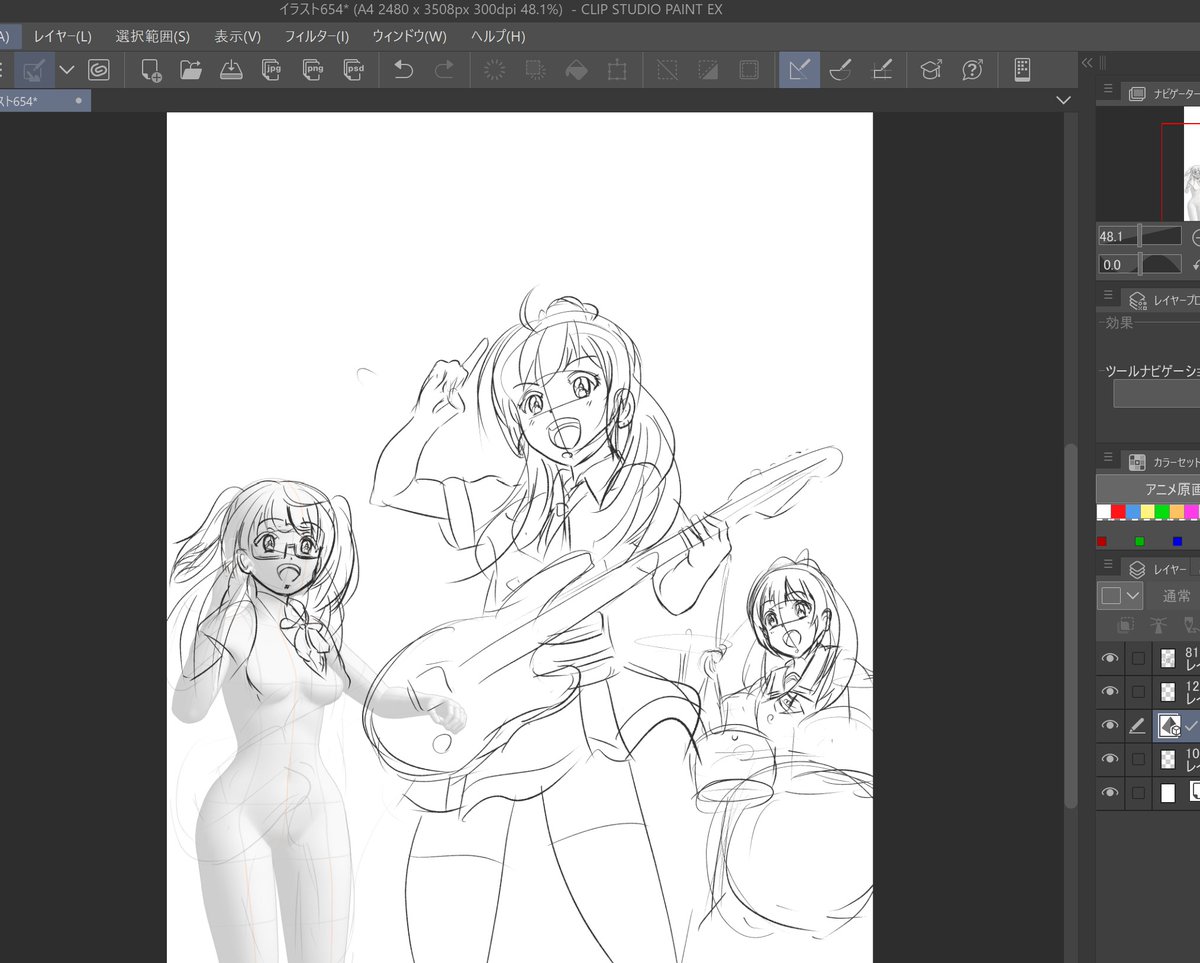Viewport: 1200px width, 963px height.
Task: Click the Color Set panel icon
Action: [x=1137, y=462]
